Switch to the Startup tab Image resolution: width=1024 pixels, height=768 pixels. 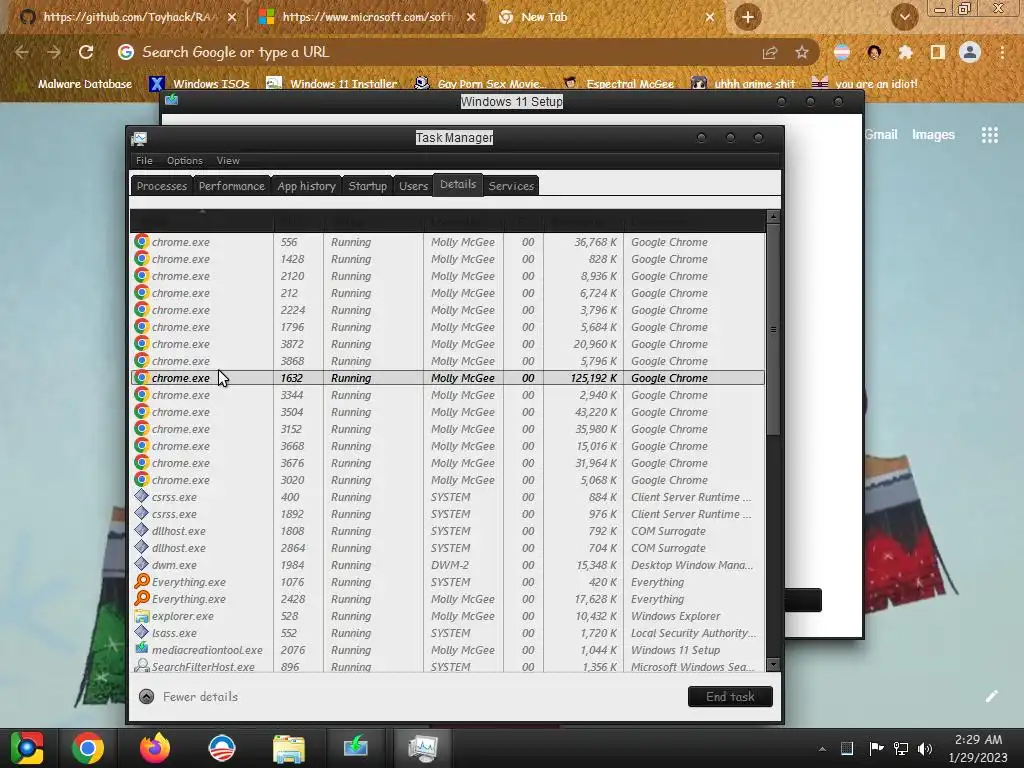click(368, 186)
